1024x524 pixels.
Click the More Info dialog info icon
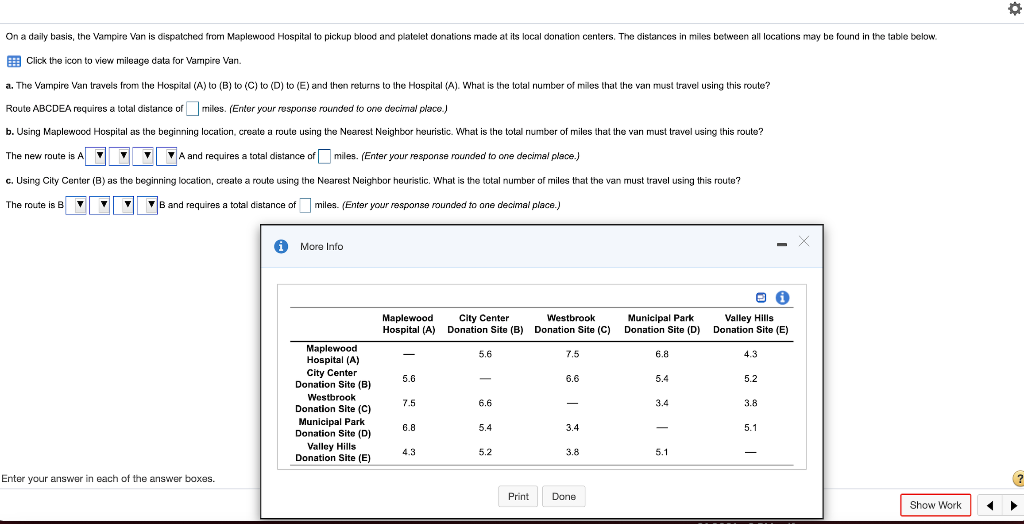pyautogui.click(x=281, y=246)
